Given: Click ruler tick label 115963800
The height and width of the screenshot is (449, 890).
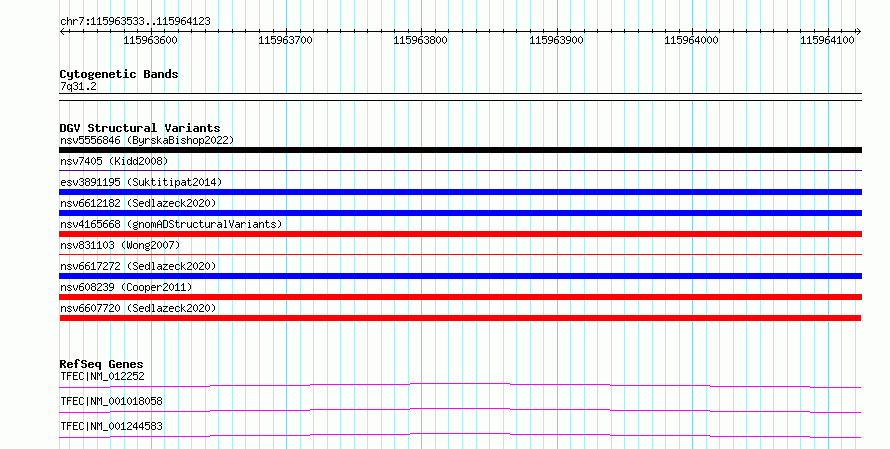Looking at the screenshot, I should pyautogui.click(x=421, y=40).
